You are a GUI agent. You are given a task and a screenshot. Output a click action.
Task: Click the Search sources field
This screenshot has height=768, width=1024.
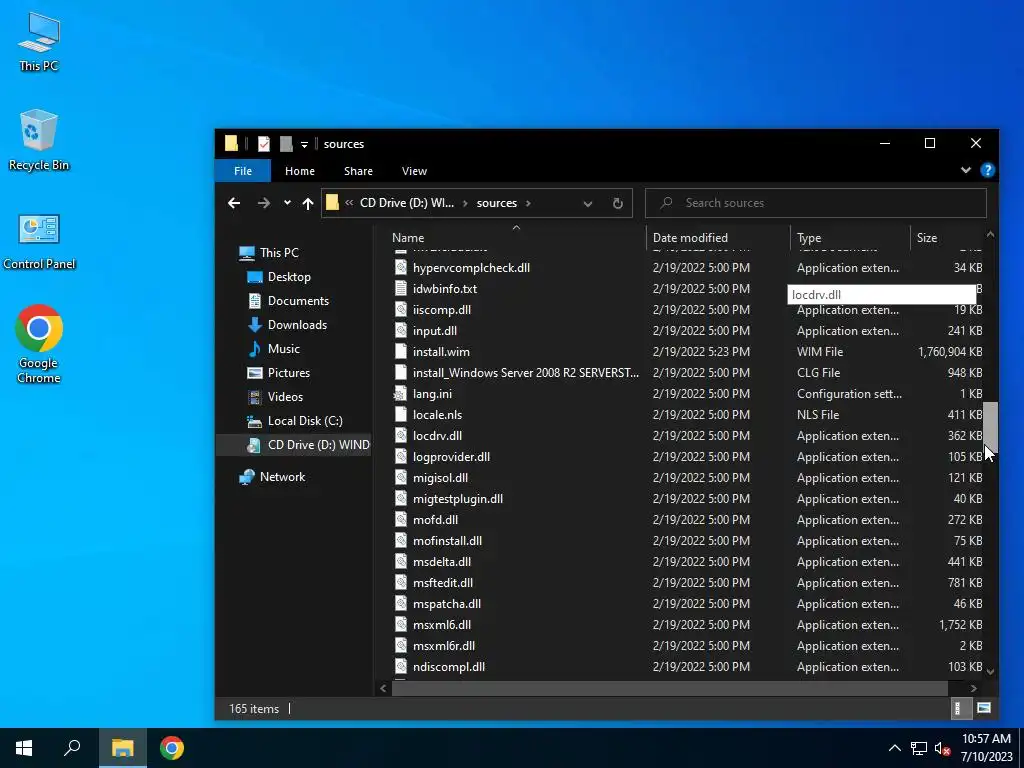click(x=816, y=203)
